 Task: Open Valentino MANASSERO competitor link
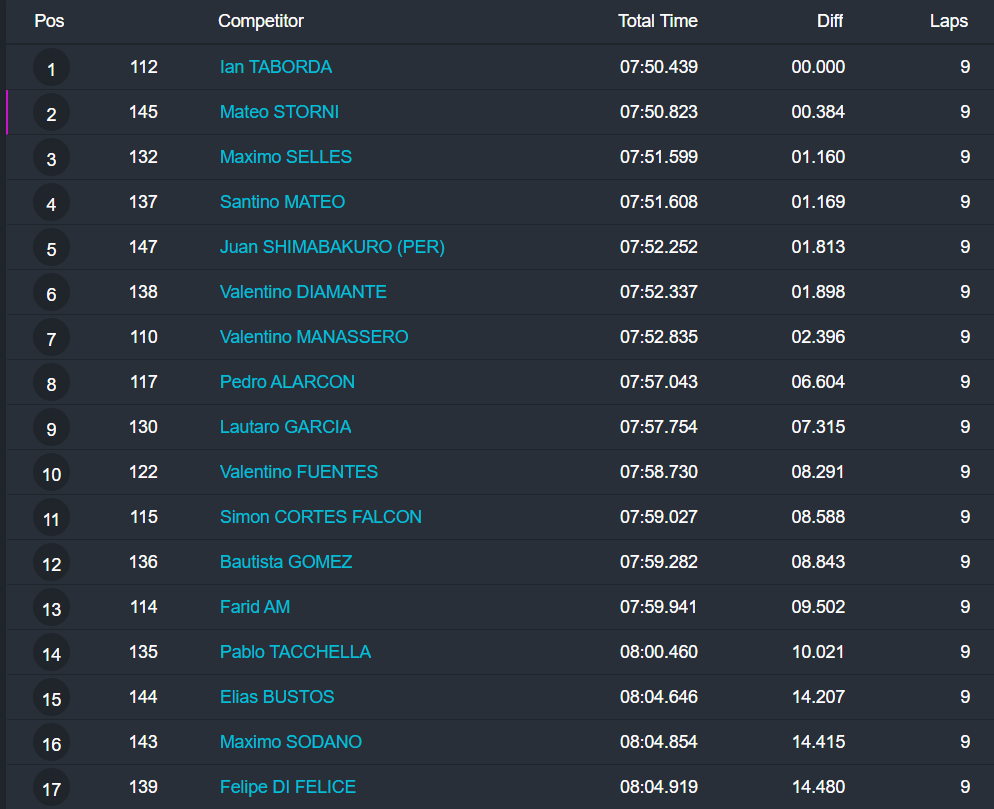(314, 337)
